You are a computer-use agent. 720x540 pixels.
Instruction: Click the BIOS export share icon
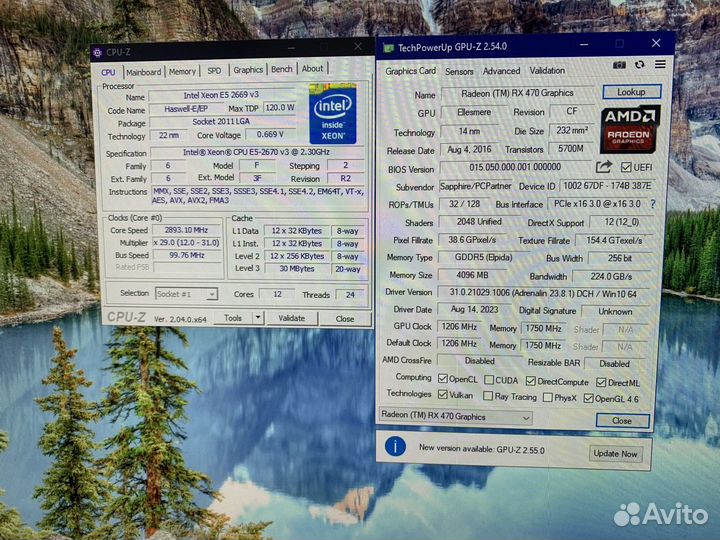click(604, 167)
